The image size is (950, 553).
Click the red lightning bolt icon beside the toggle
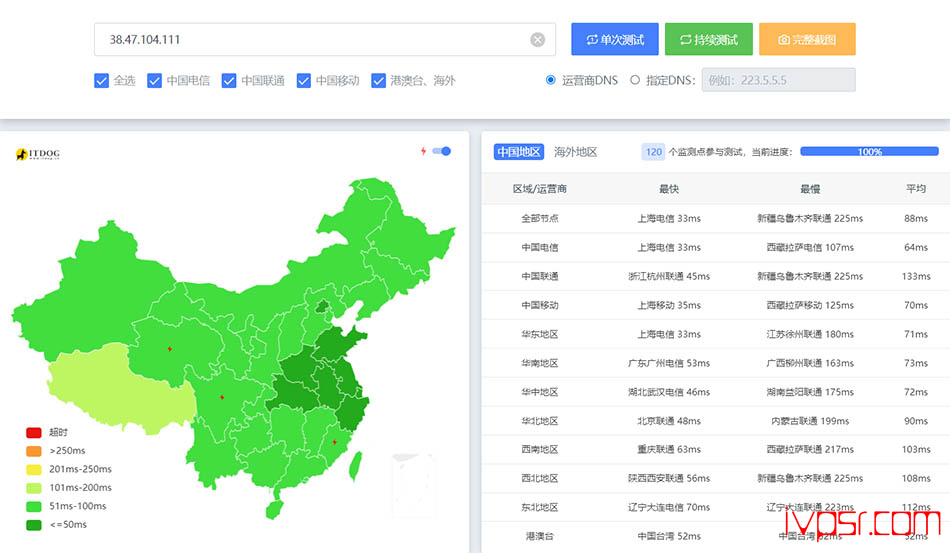(423, 151)
